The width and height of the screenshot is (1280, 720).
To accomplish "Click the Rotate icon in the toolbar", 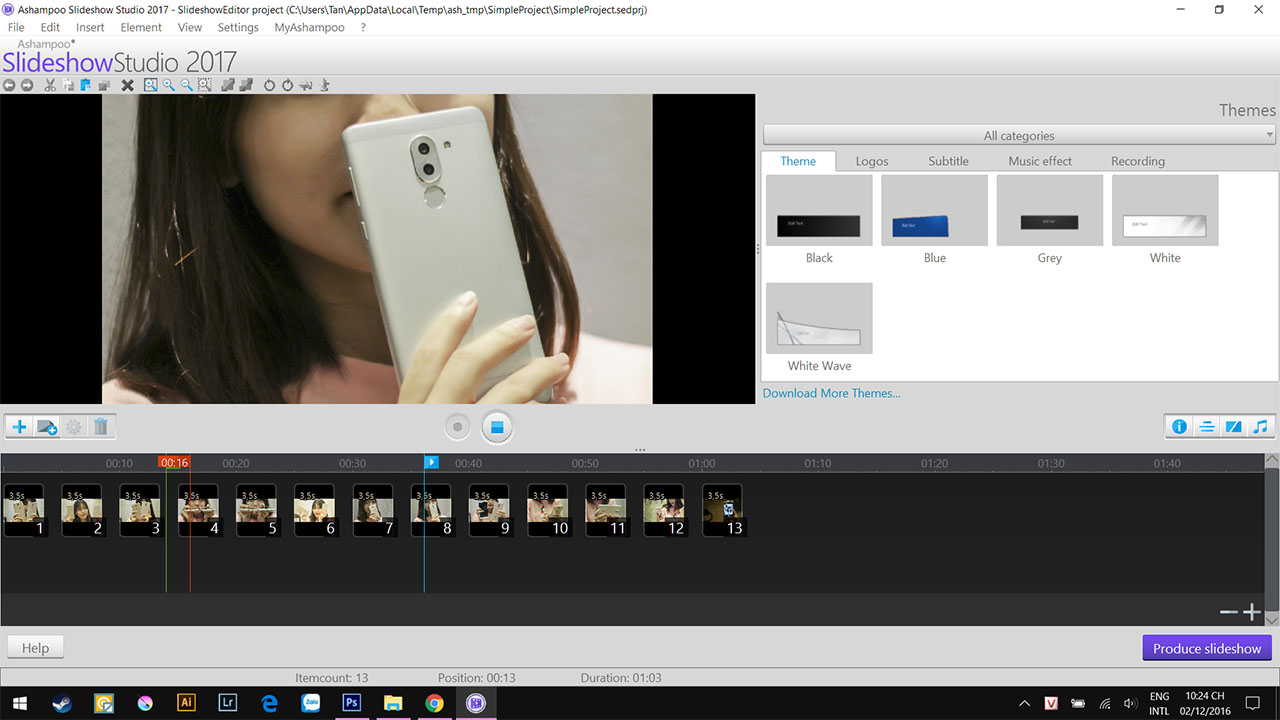I will (x=270, y=85).
